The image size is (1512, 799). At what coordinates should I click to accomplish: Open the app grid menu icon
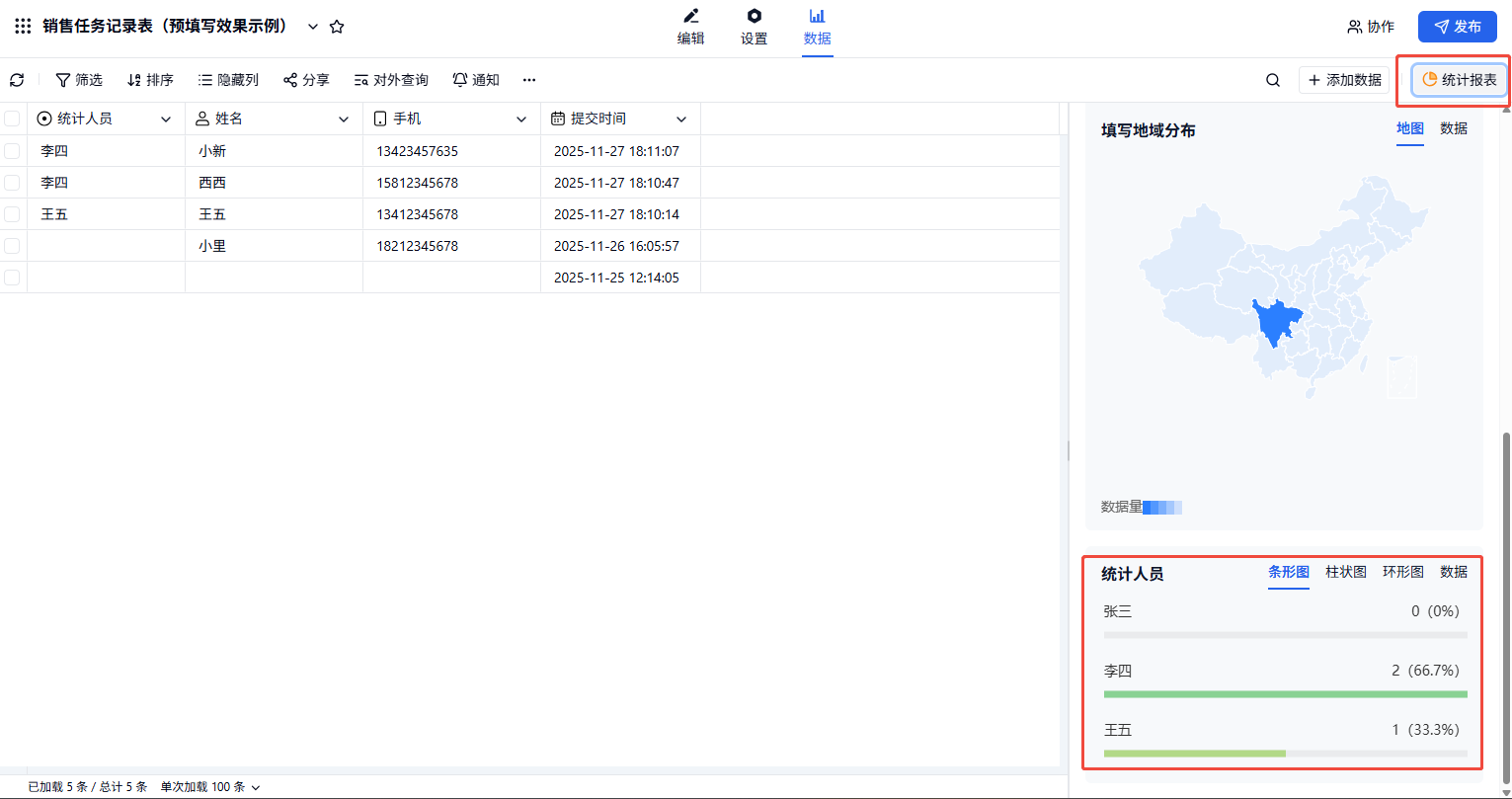23,27
